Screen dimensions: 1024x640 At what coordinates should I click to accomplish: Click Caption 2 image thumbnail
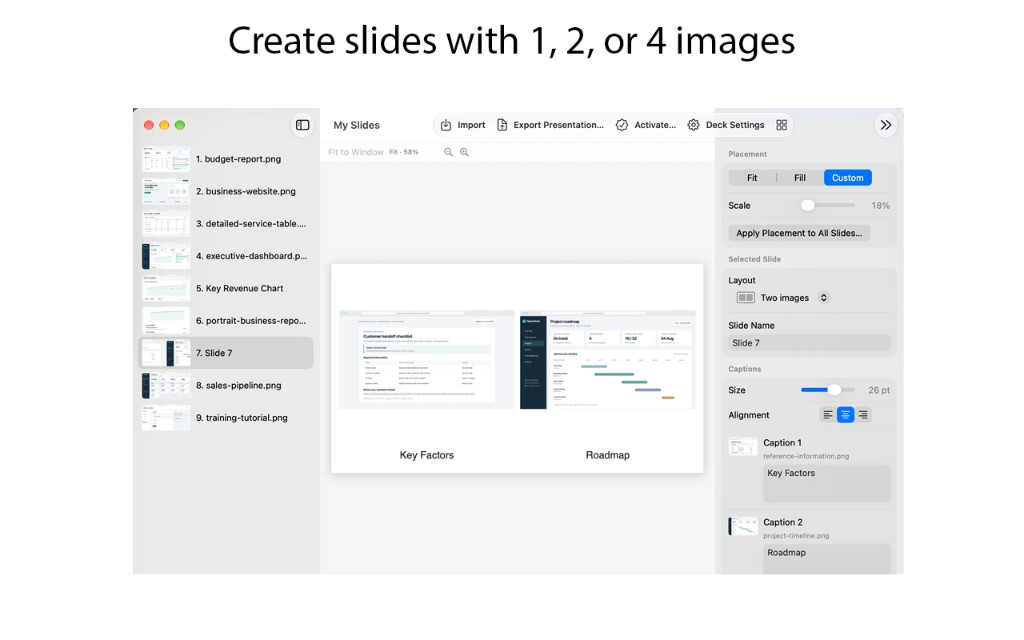point(743,526)
